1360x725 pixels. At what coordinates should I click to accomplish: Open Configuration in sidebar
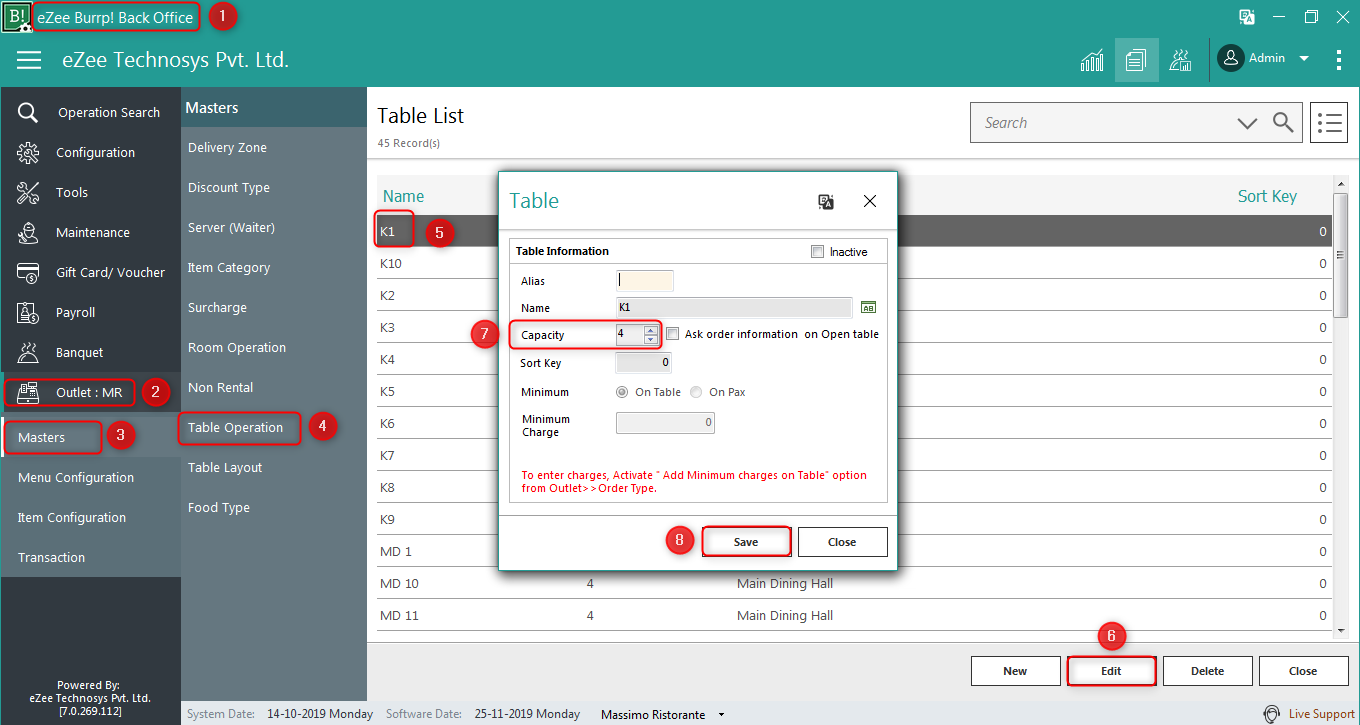[x=91, y=152]
